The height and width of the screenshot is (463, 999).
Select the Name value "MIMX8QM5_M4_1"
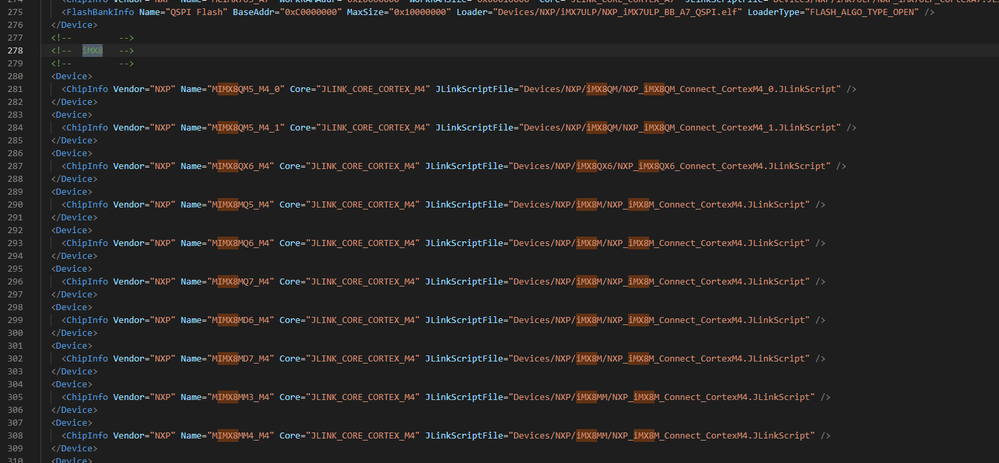click(245, 127)
